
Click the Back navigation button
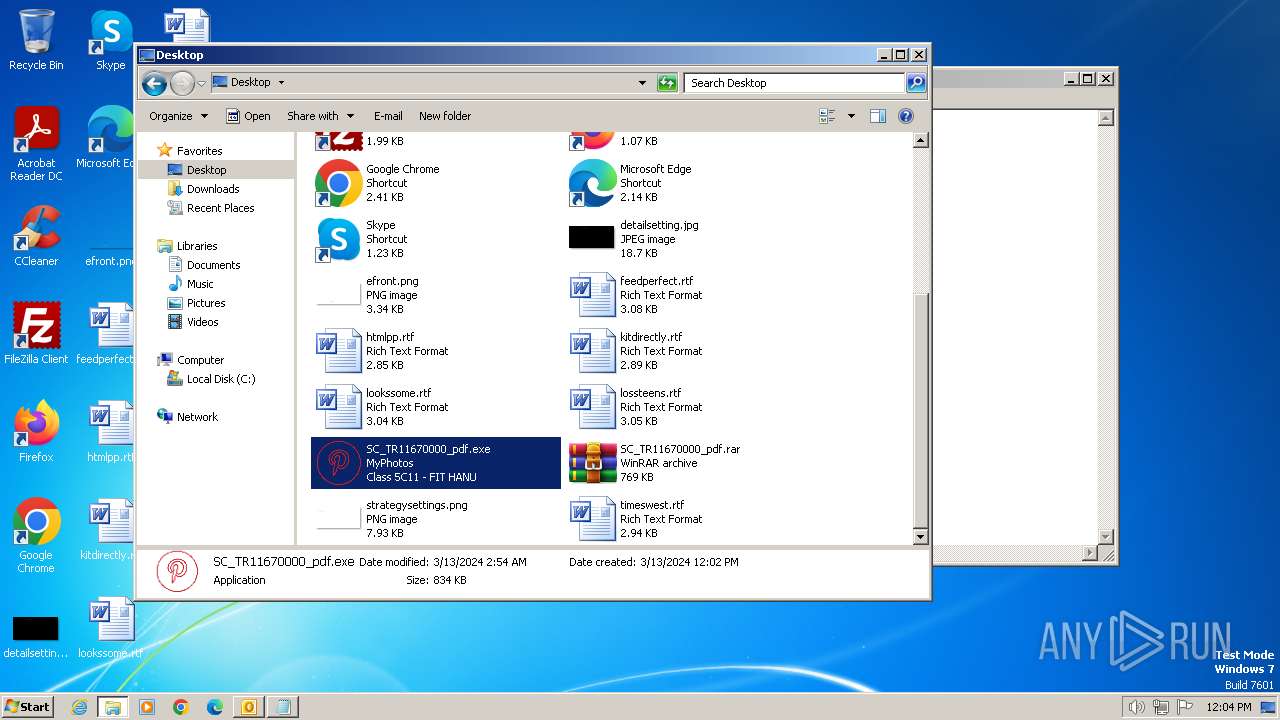pos(154,83)
